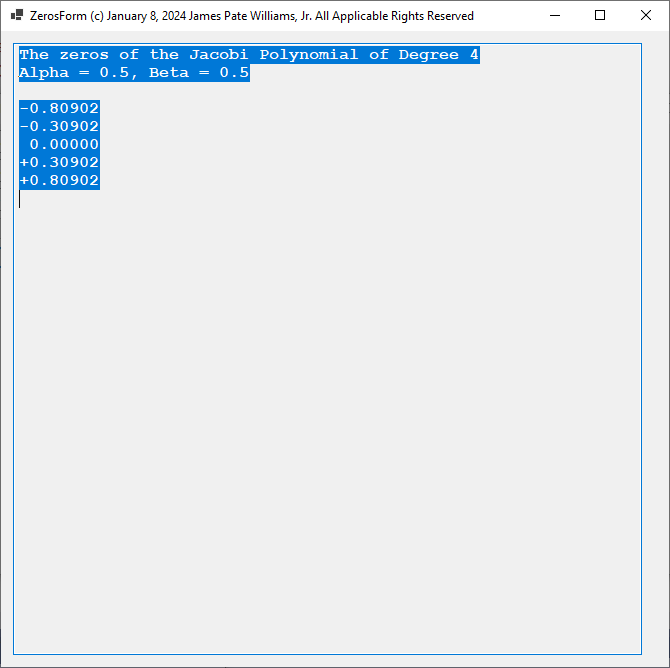The image size is (670, 668).
Task: Click the degree number 4 in the heading
Action: [x=474, y=55]
